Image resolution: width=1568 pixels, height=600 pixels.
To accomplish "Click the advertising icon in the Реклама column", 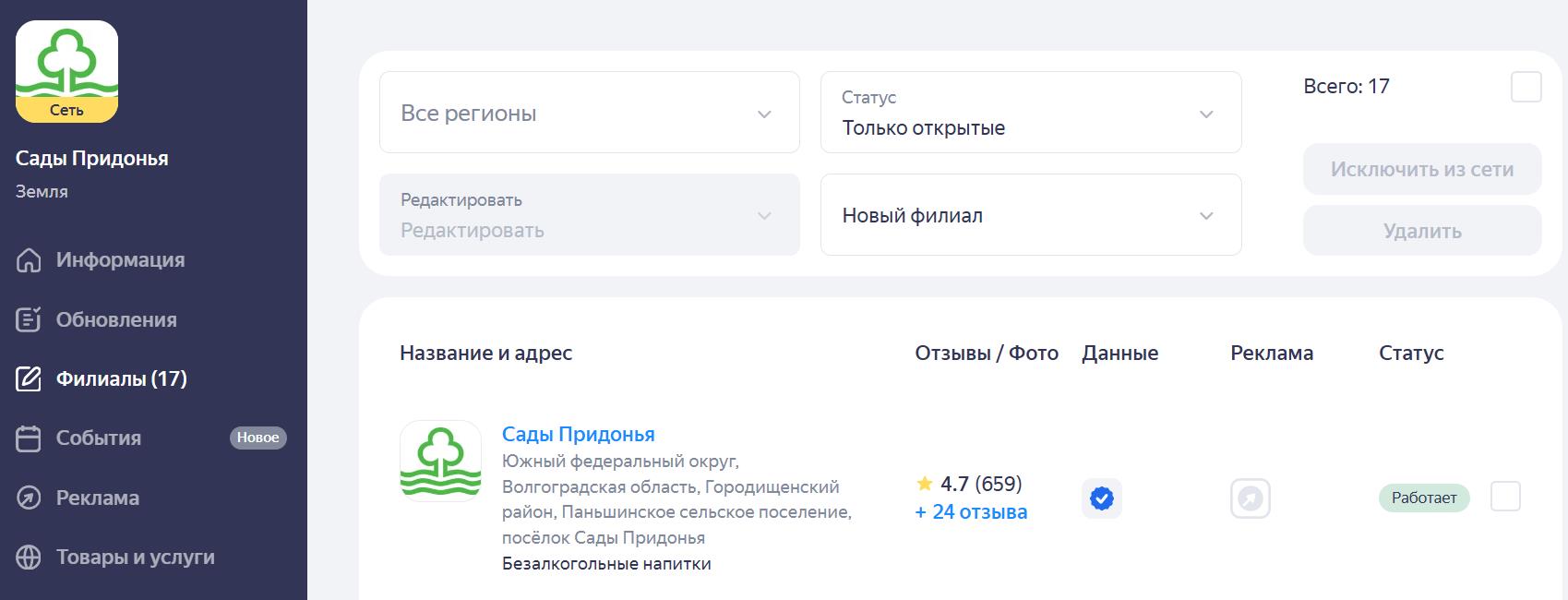I will point(1251,498).
